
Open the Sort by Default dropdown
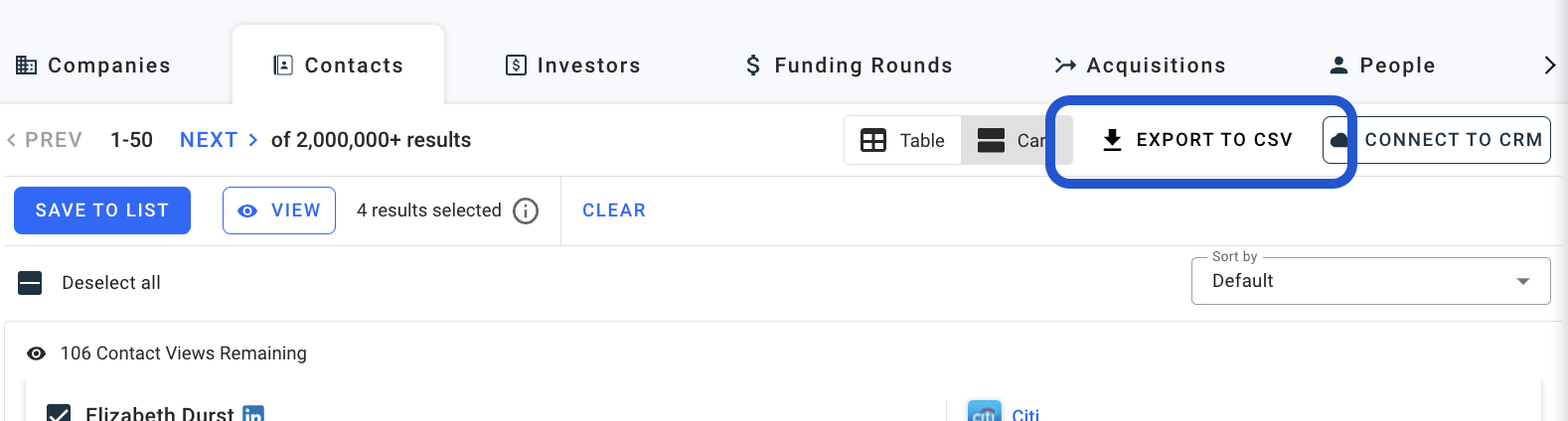1370,281
